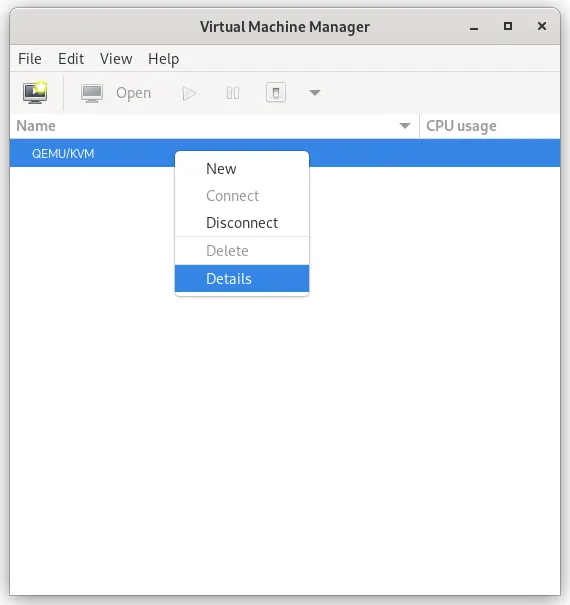Screen dimensions: 570x605
Task: Click the CPU usage column header
Action: 490,126
